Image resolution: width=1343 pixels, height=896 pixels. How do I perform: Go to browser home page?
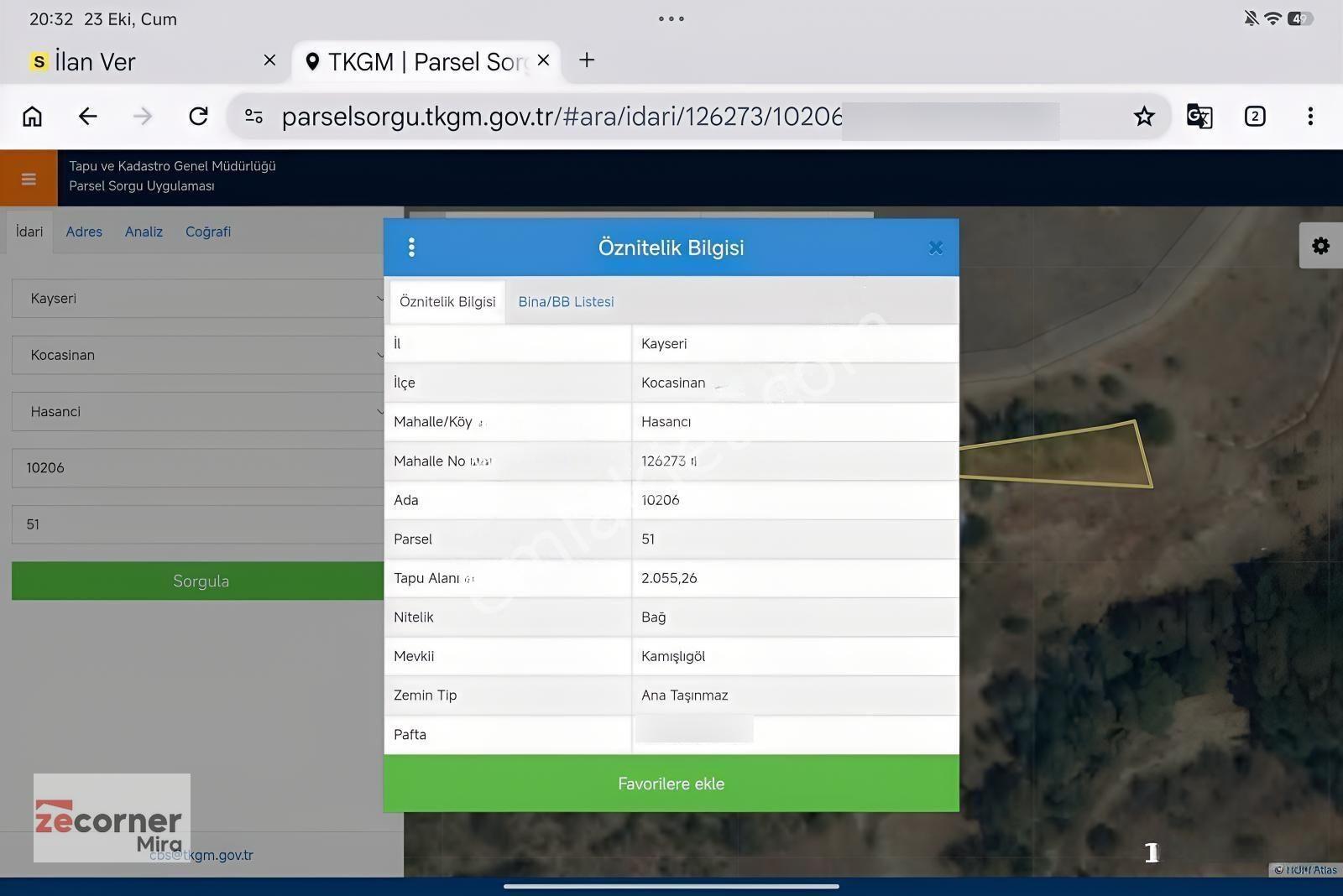32,117
